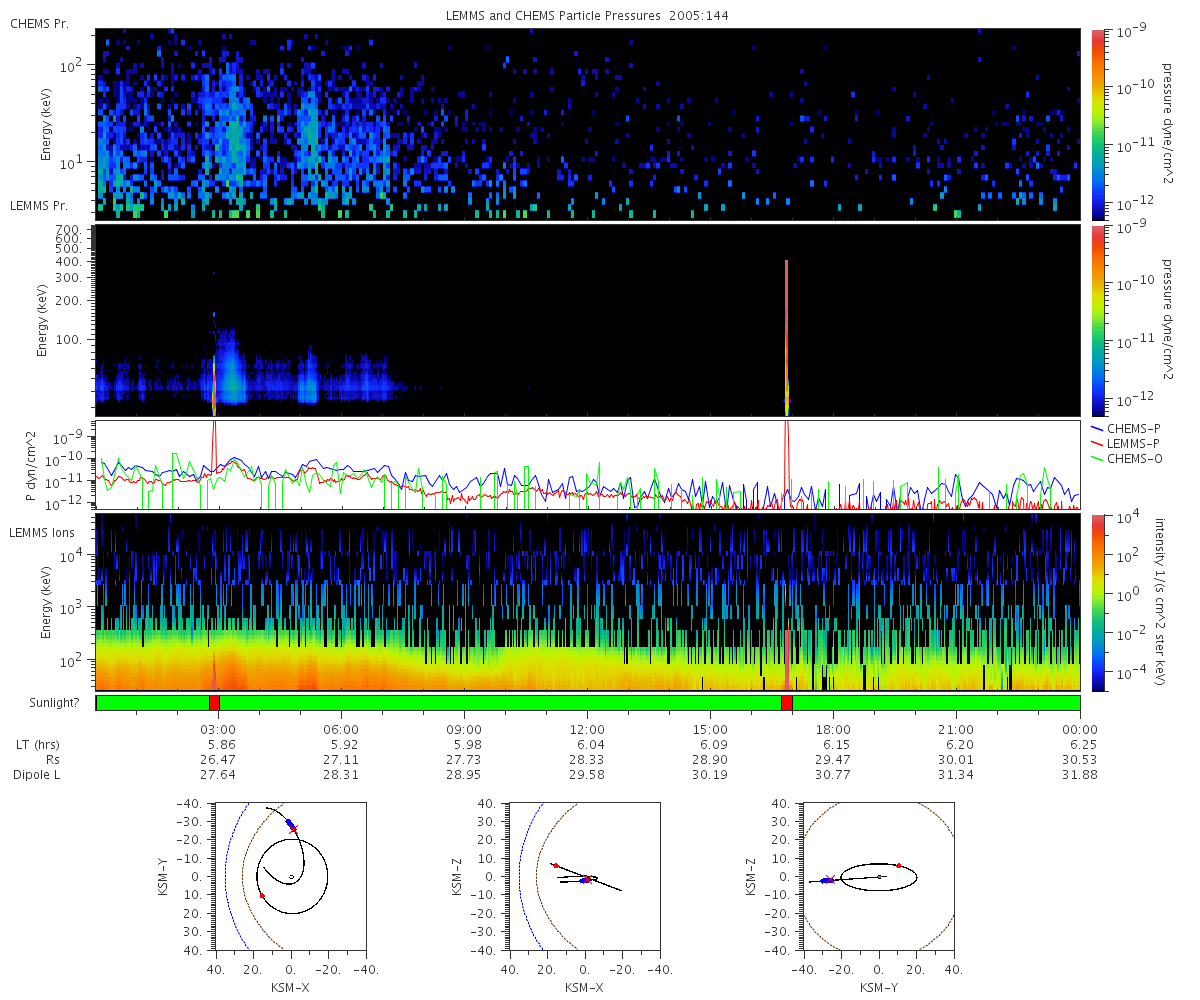Click the 00:00 time axis label
Screen dimensions: 1200x1000
[1080, 729]
